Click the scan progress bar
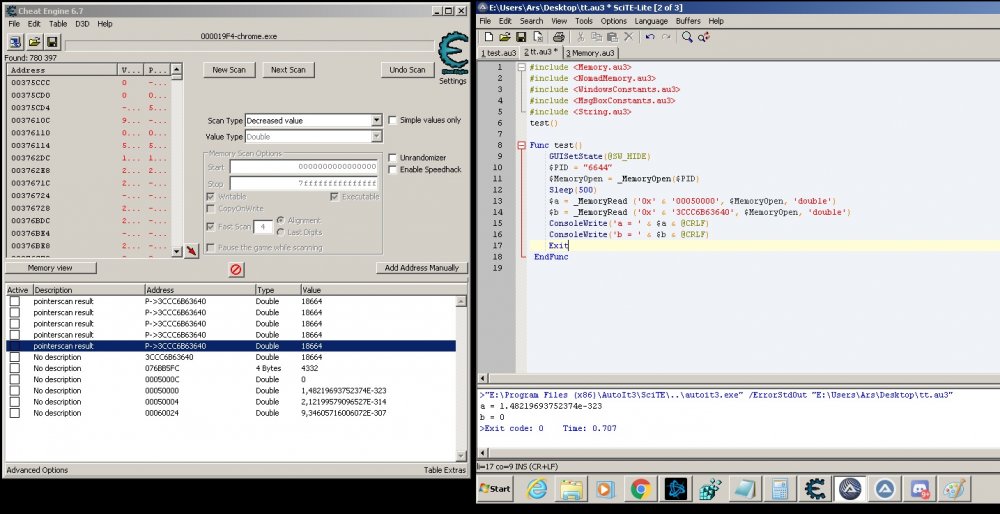 (249, 46)
